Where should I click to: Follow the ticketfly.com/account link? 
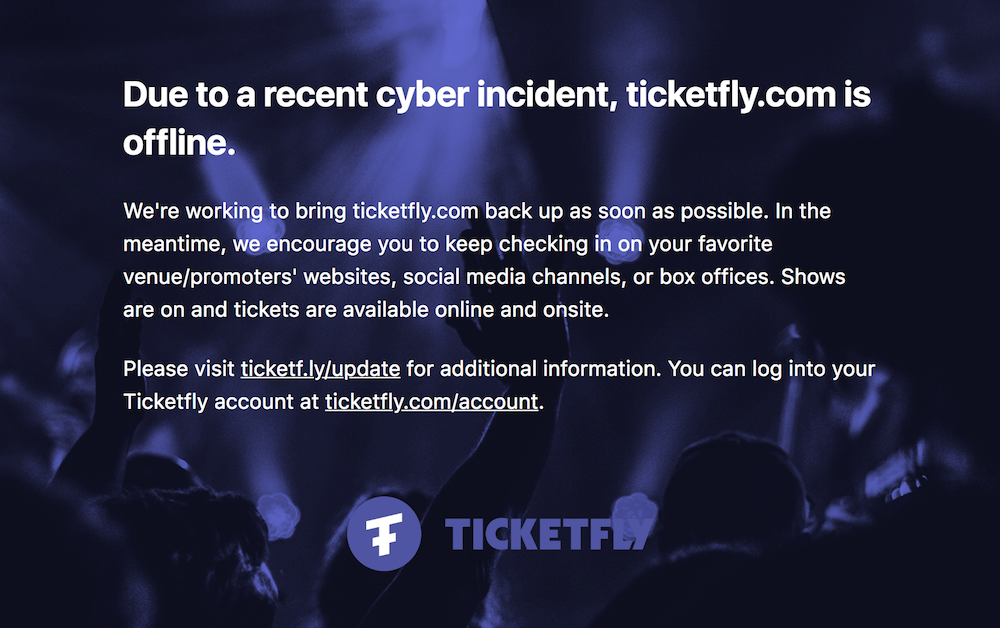[x=432, y=402]
